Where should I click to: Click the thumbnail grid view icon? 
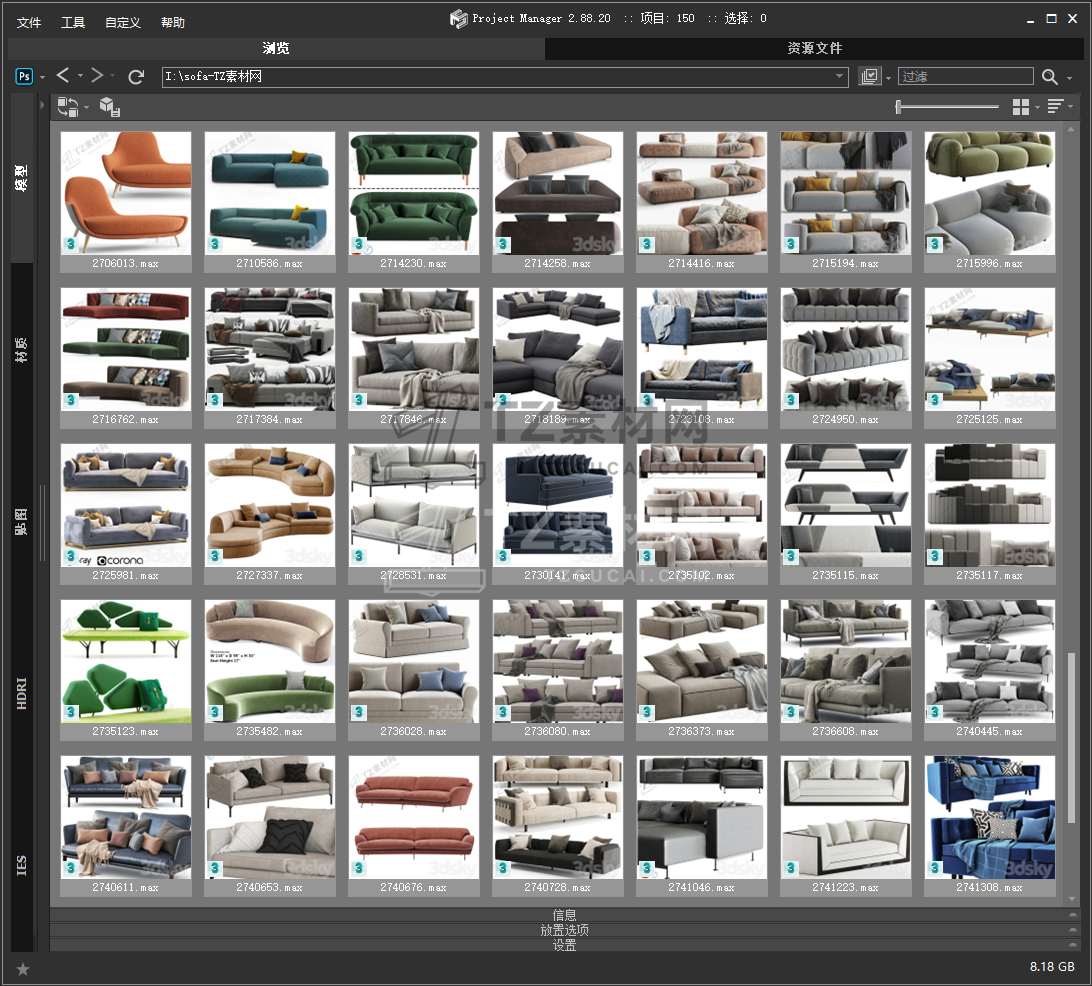[x=1021, y=107]
